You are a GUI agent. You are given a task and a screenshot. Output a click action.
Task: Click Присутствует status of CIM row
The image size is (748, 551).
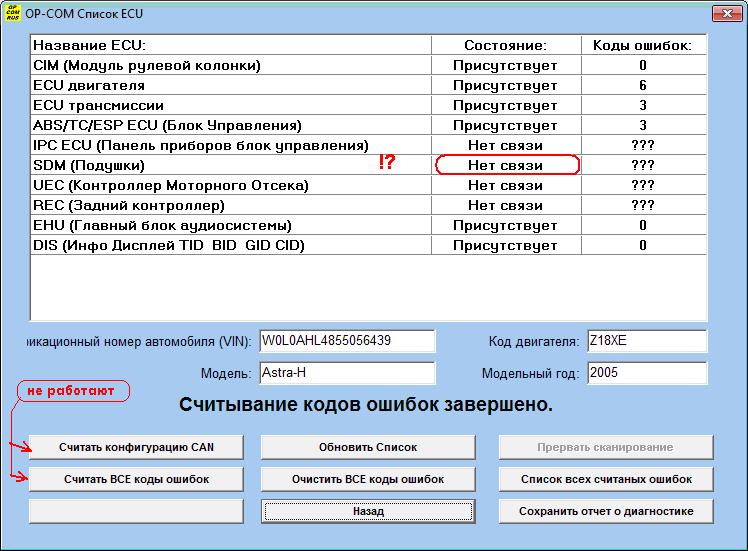point(506,65)
